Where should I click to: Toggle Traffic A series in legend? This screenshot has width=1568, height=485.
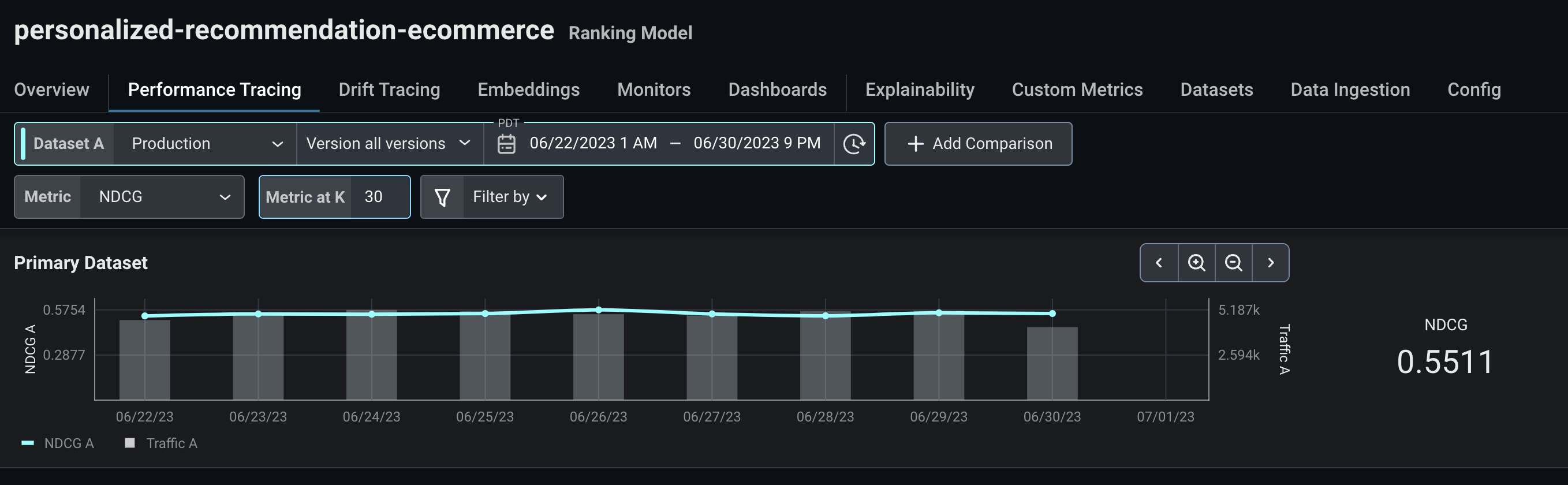[161, 443]
